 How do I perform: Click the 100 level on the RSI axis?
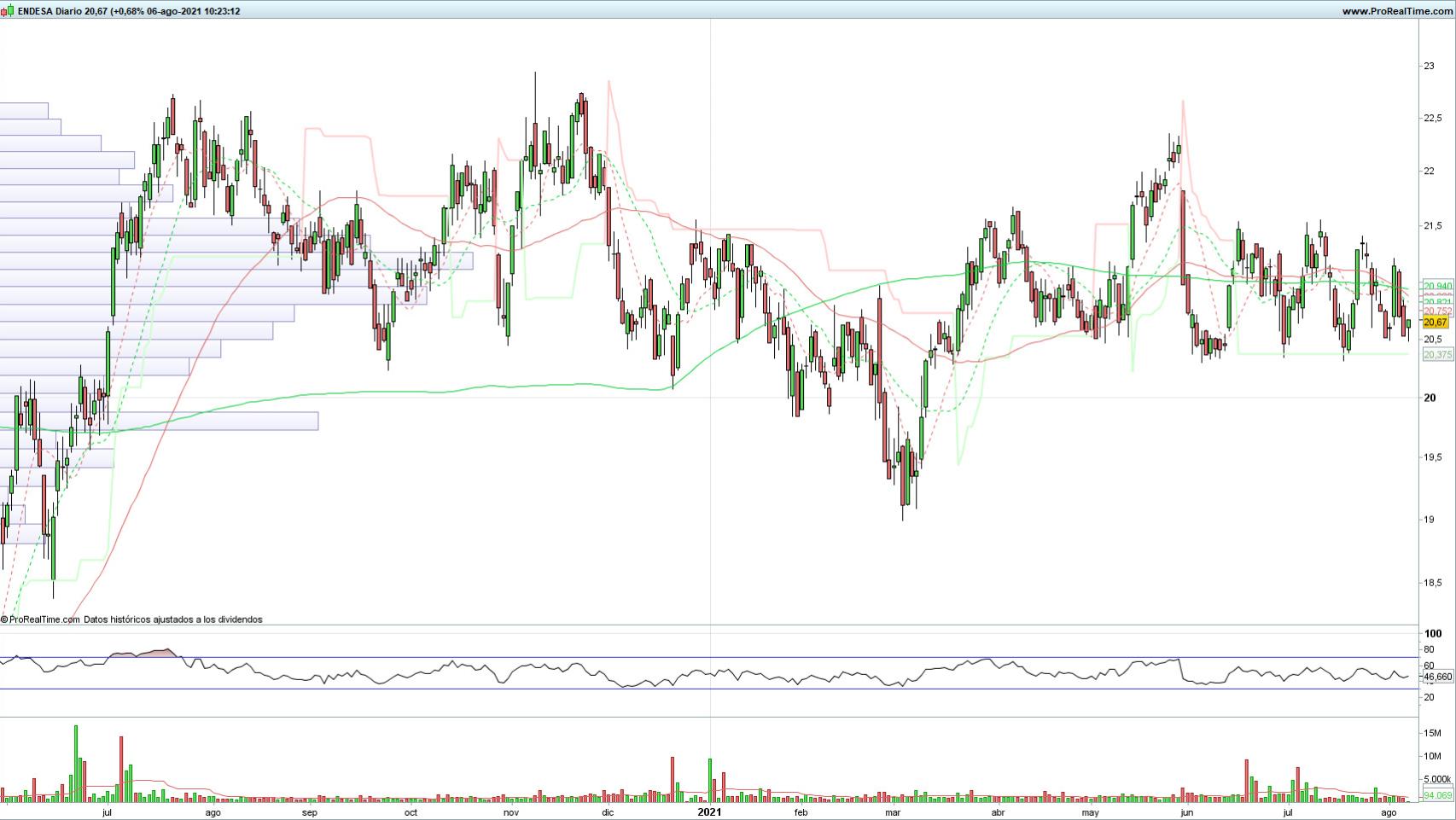[x=1432, y=633]
